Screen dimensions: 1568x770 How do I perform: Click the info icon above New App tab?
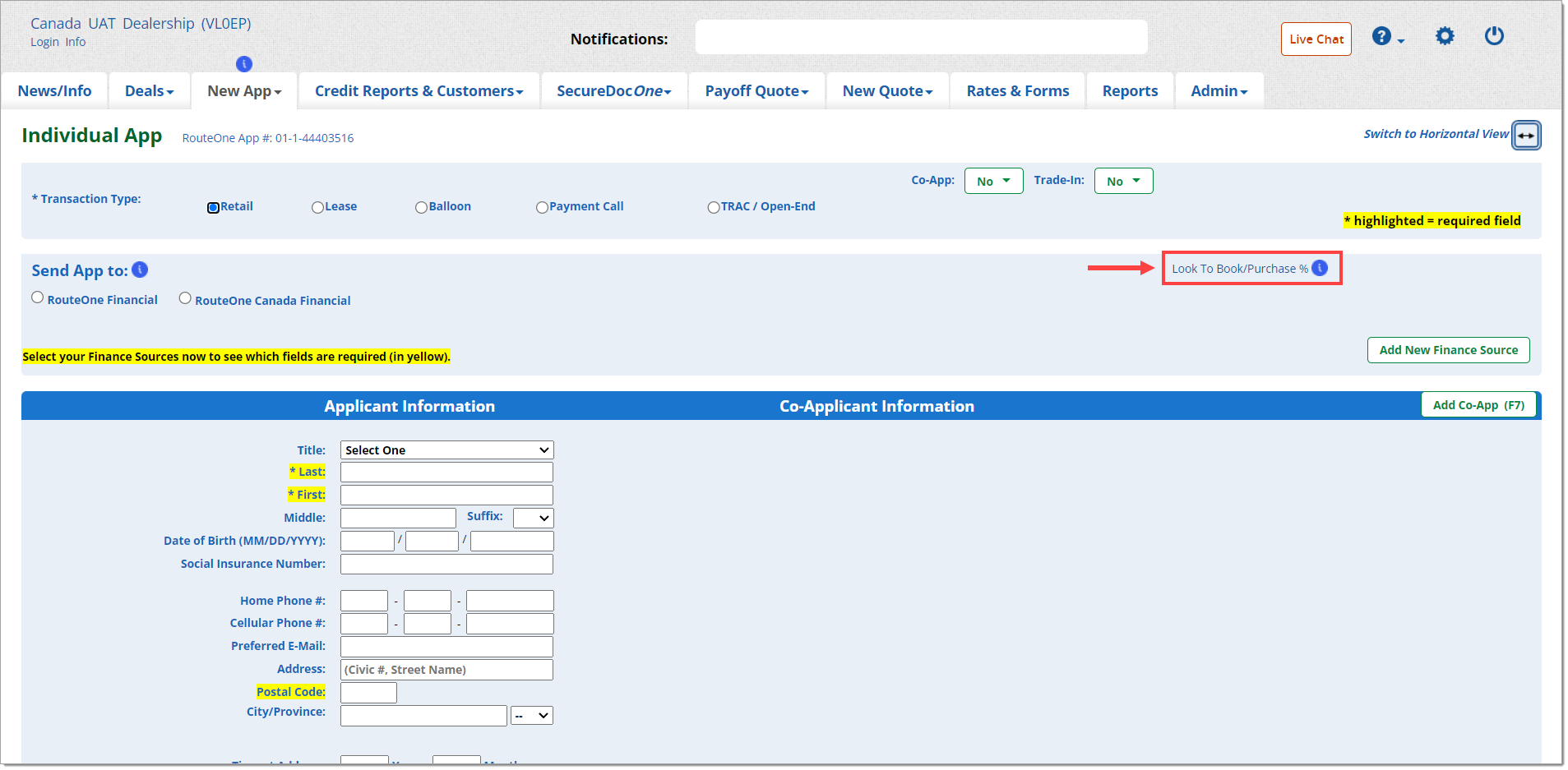click(244, 63)
